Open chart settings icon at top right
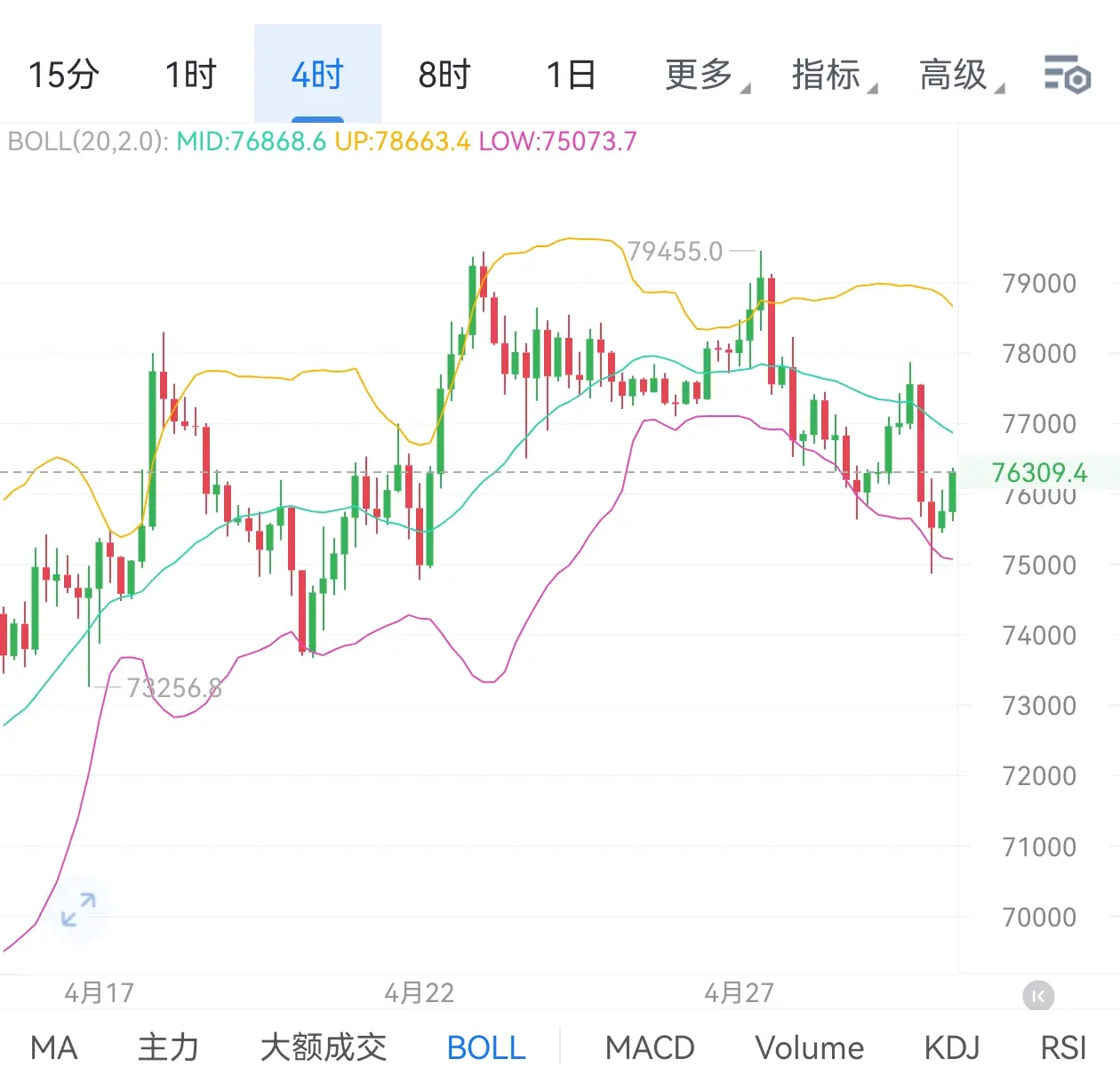The height and width of the screenshot is (1083, 1120). (x=1067, y=74)
